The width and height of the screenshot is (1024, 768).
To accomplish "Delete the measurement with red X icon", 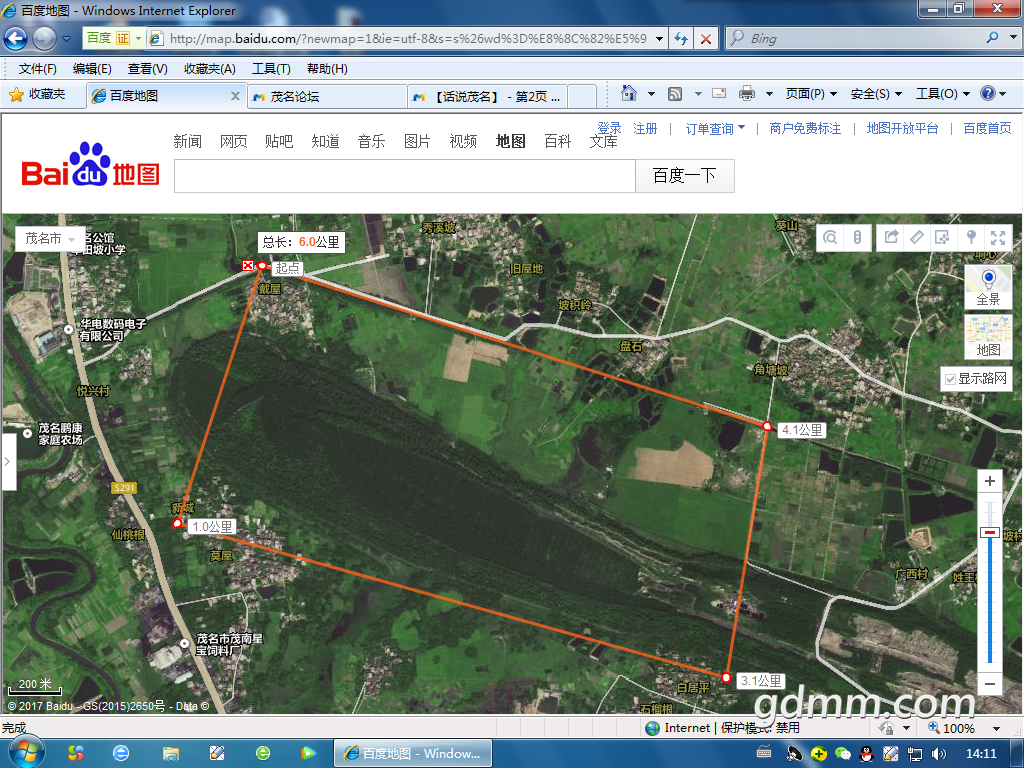I will 248,265.
